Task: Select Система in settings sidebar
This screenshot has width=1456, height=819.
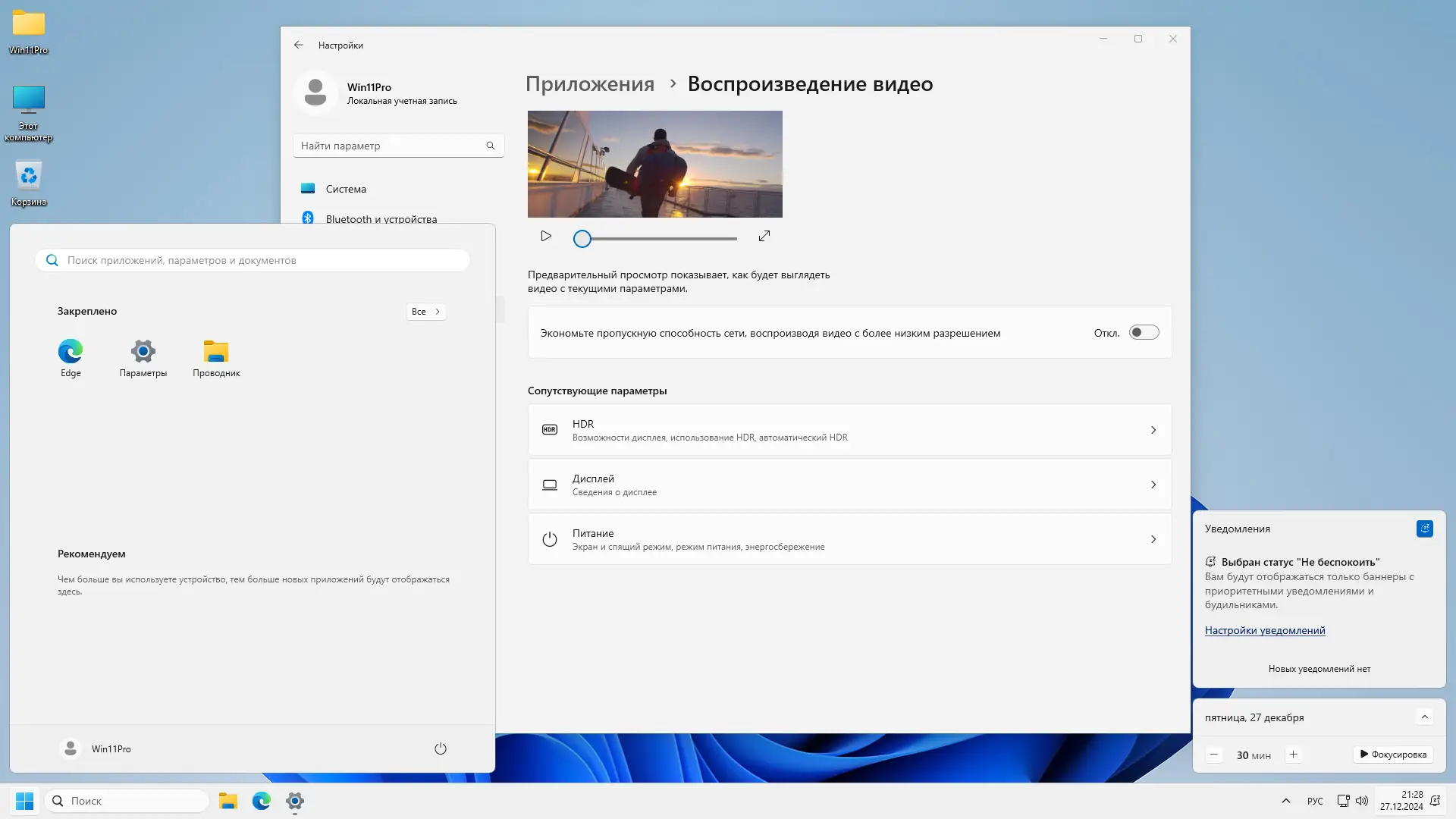Action: (x=346, y=189)
